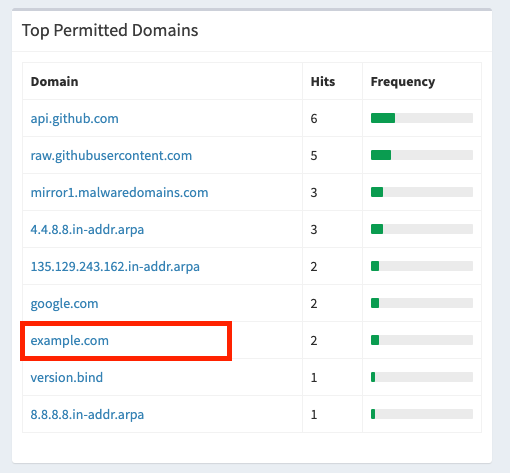510x473 pixels.
Task: Click the google.com frequency bar
Action: 422,303
